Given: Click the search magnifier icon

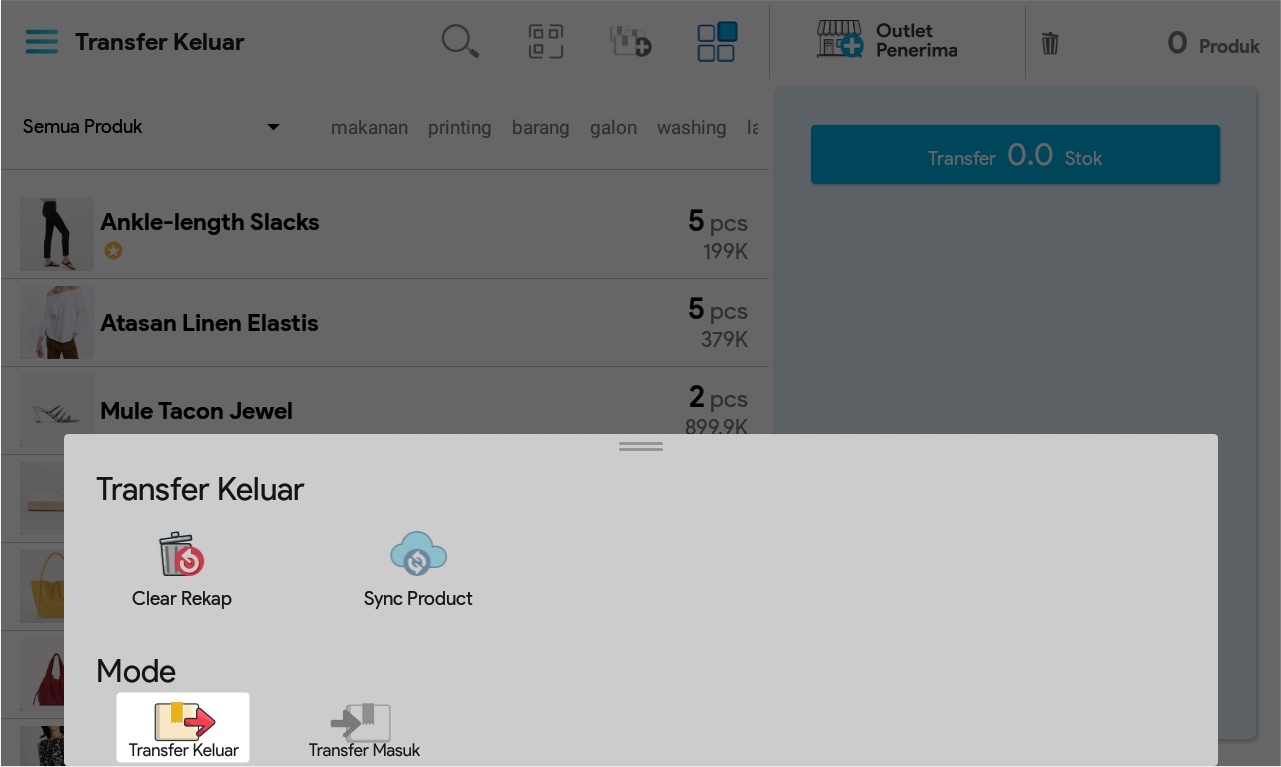Looking at the screenshot, I should pos(460,43).
